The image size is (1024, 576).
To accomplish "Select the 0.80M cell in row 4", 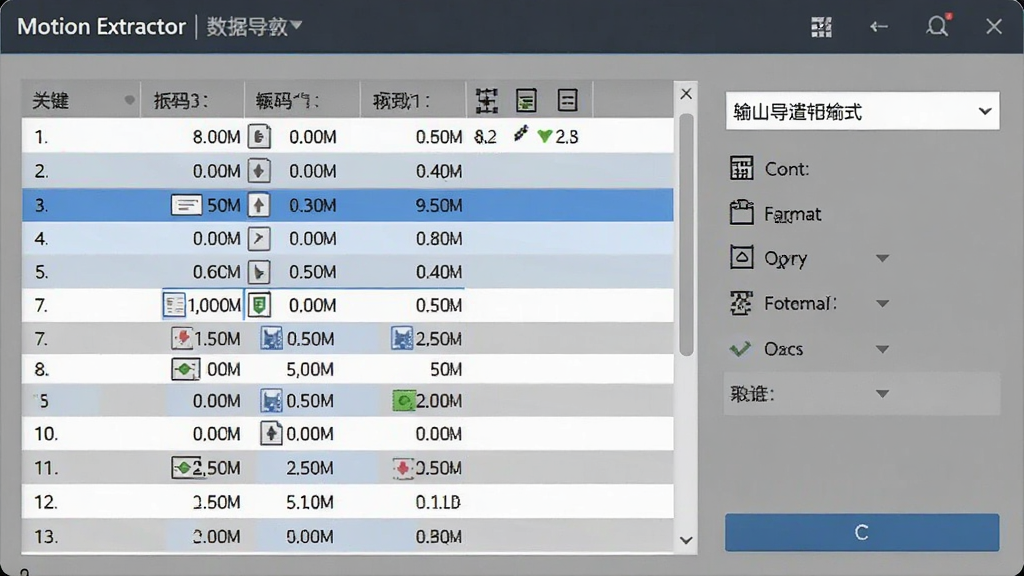I will pos(439,239).
